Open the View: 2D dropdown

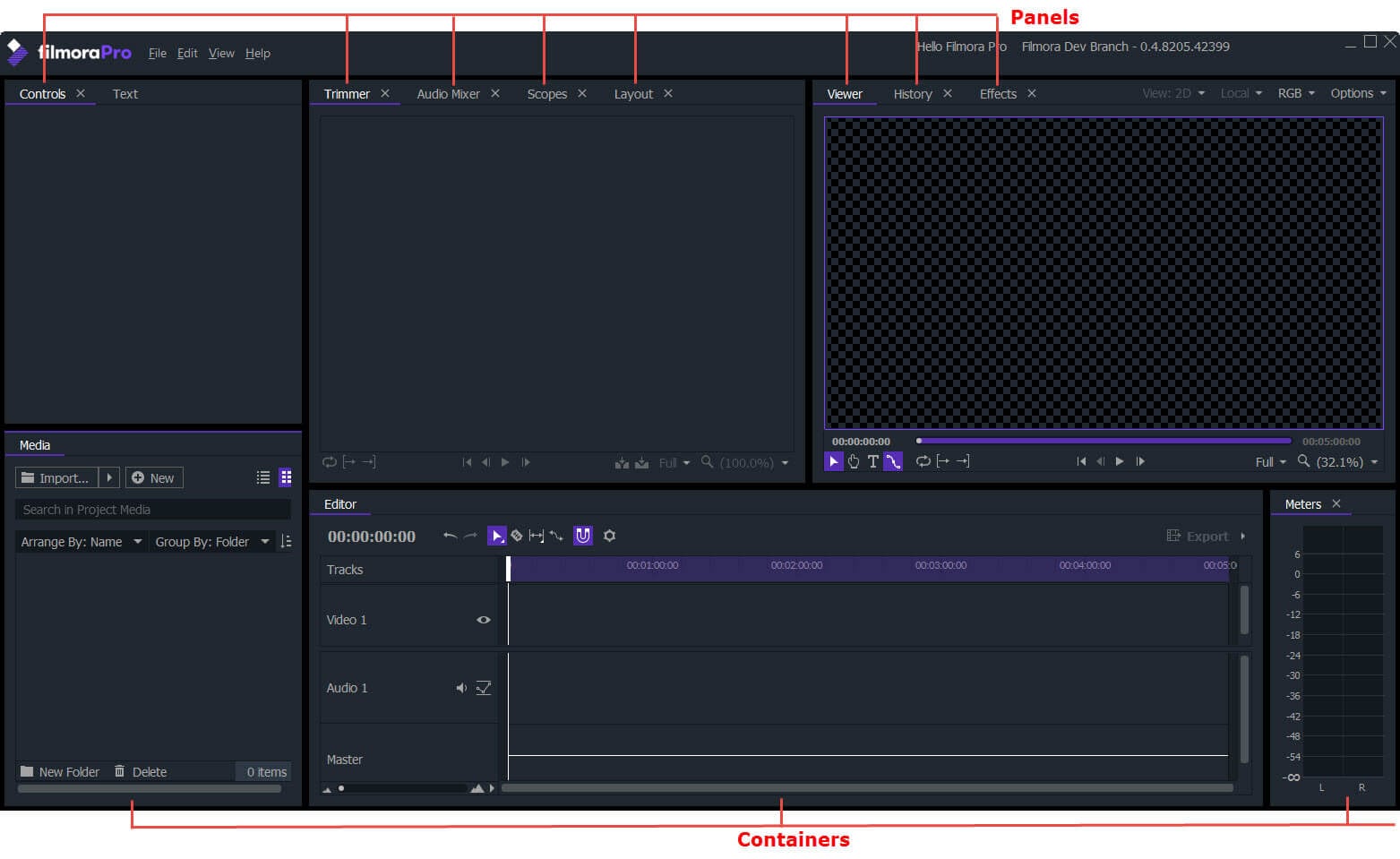coord(1173,93)
